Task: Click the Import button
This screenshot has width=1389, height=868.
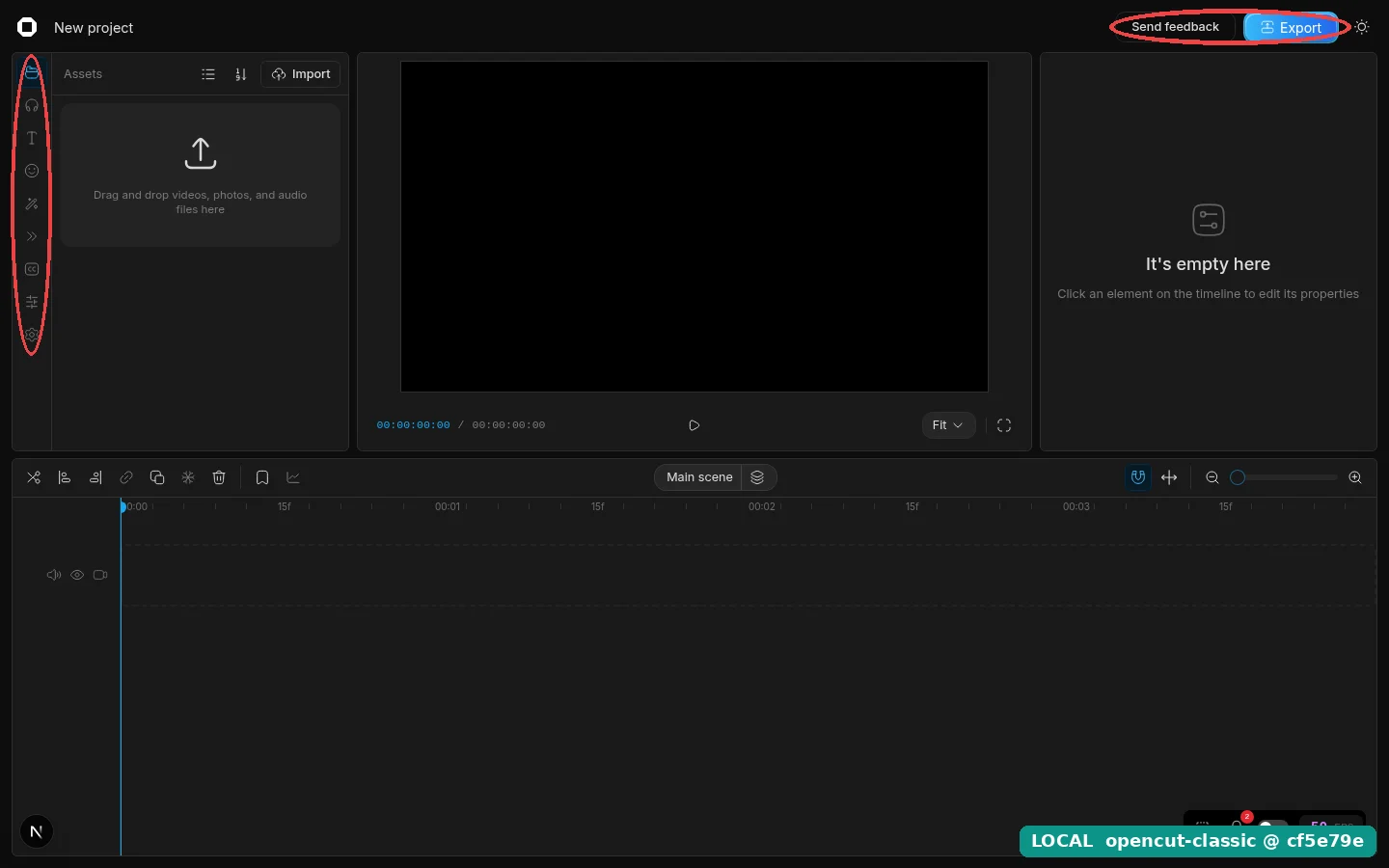Action: click(301, 74)
